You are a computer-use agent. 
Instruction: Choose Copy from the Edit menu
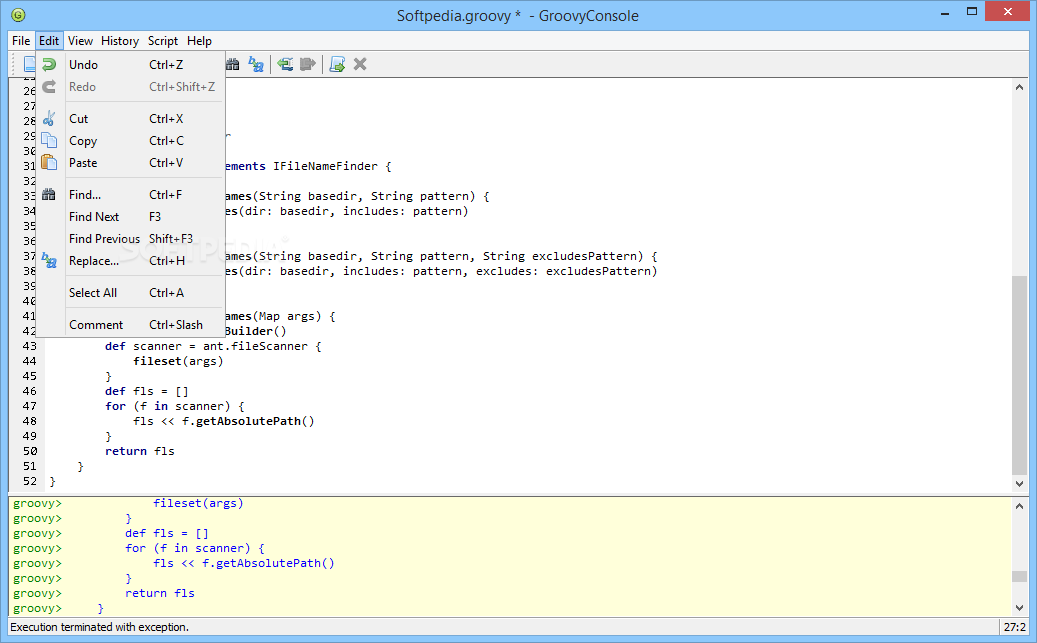[x=130, y=141]
